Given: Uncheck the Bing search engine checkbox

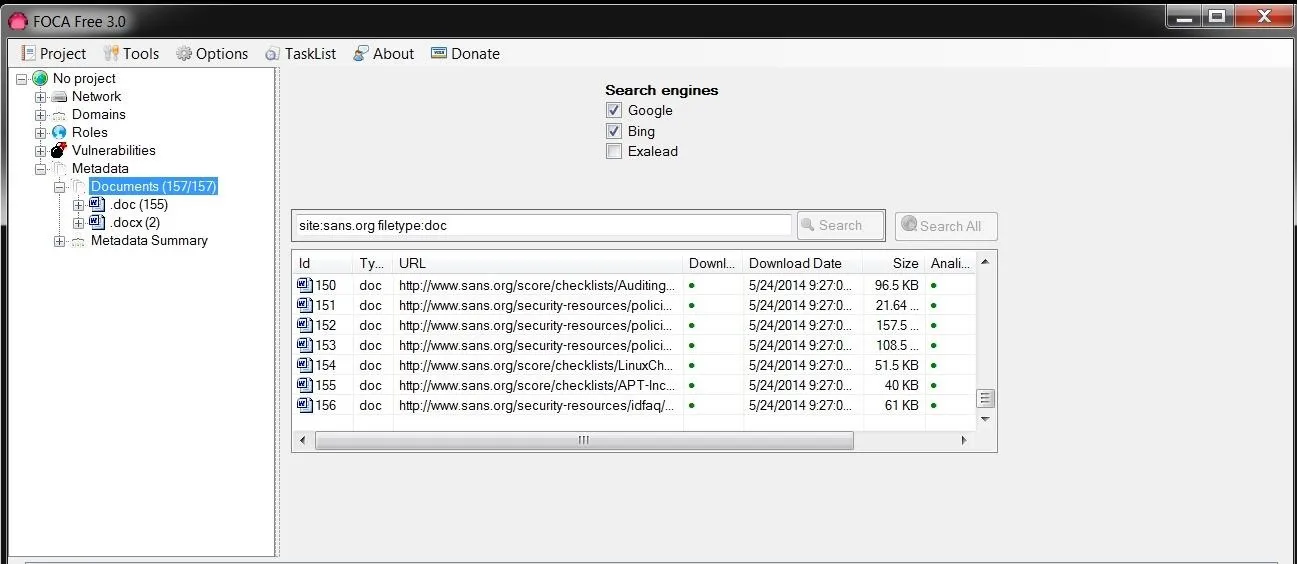Looking at the screenshot, I should 614,131.
